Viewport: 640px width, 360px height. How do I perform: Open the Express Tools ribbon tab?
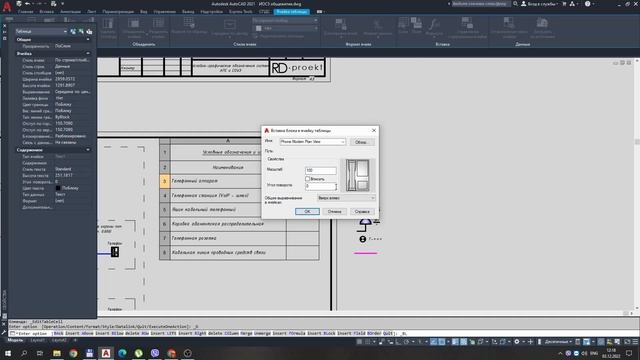coord(240,11)
